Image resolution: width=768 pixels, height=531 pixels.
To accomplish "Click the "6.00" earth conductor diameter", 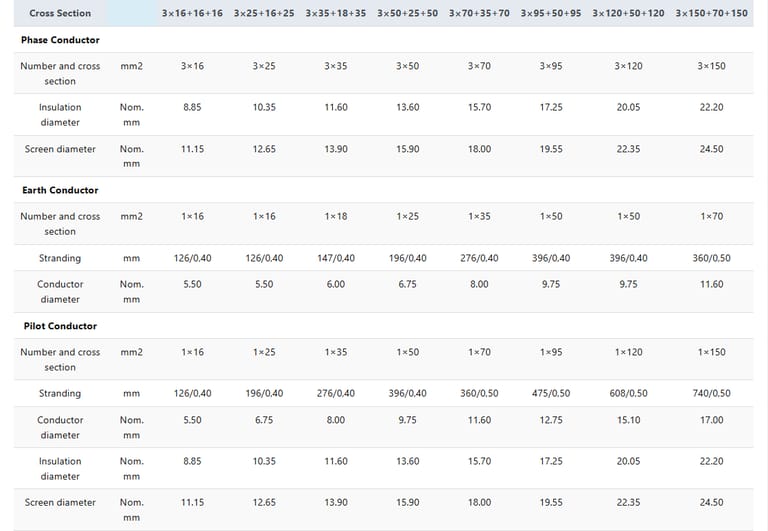I will (x=336, y=284).
